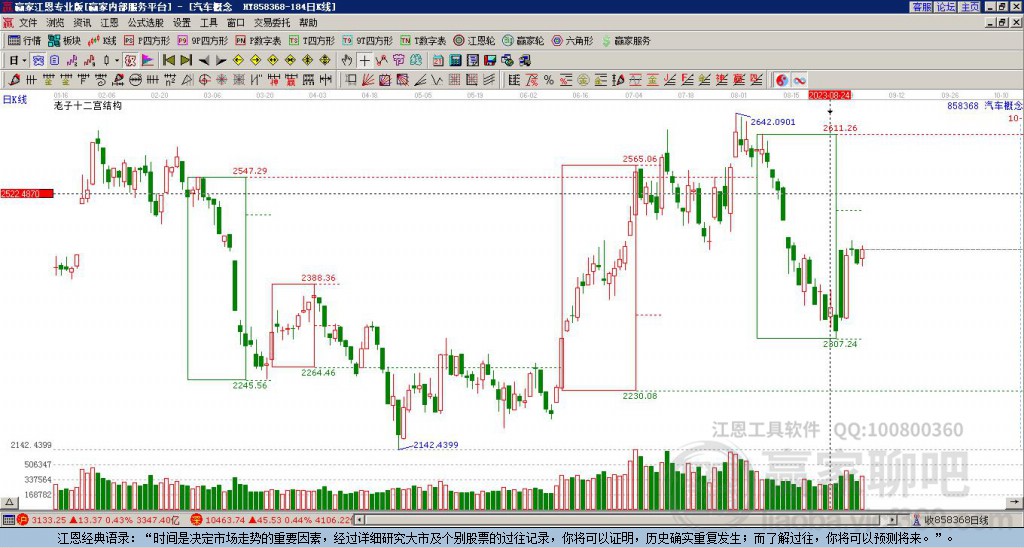Open the 工具 menu
This screenshot has width=1024, height=548.
pos(209,23)
